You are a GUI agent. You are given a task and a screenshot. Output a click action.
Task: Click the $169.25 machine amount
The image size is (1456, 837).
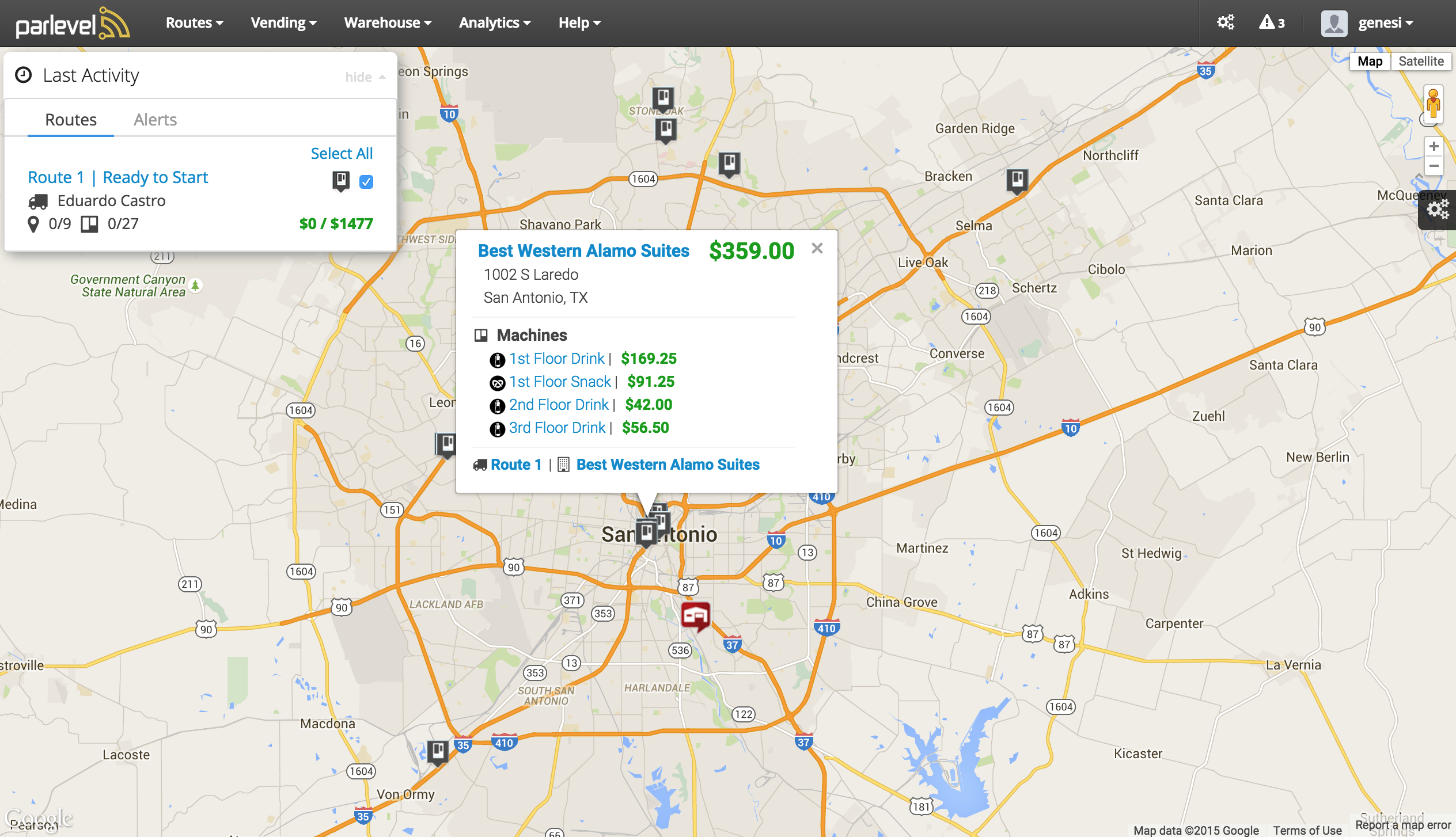click(649, 359)
